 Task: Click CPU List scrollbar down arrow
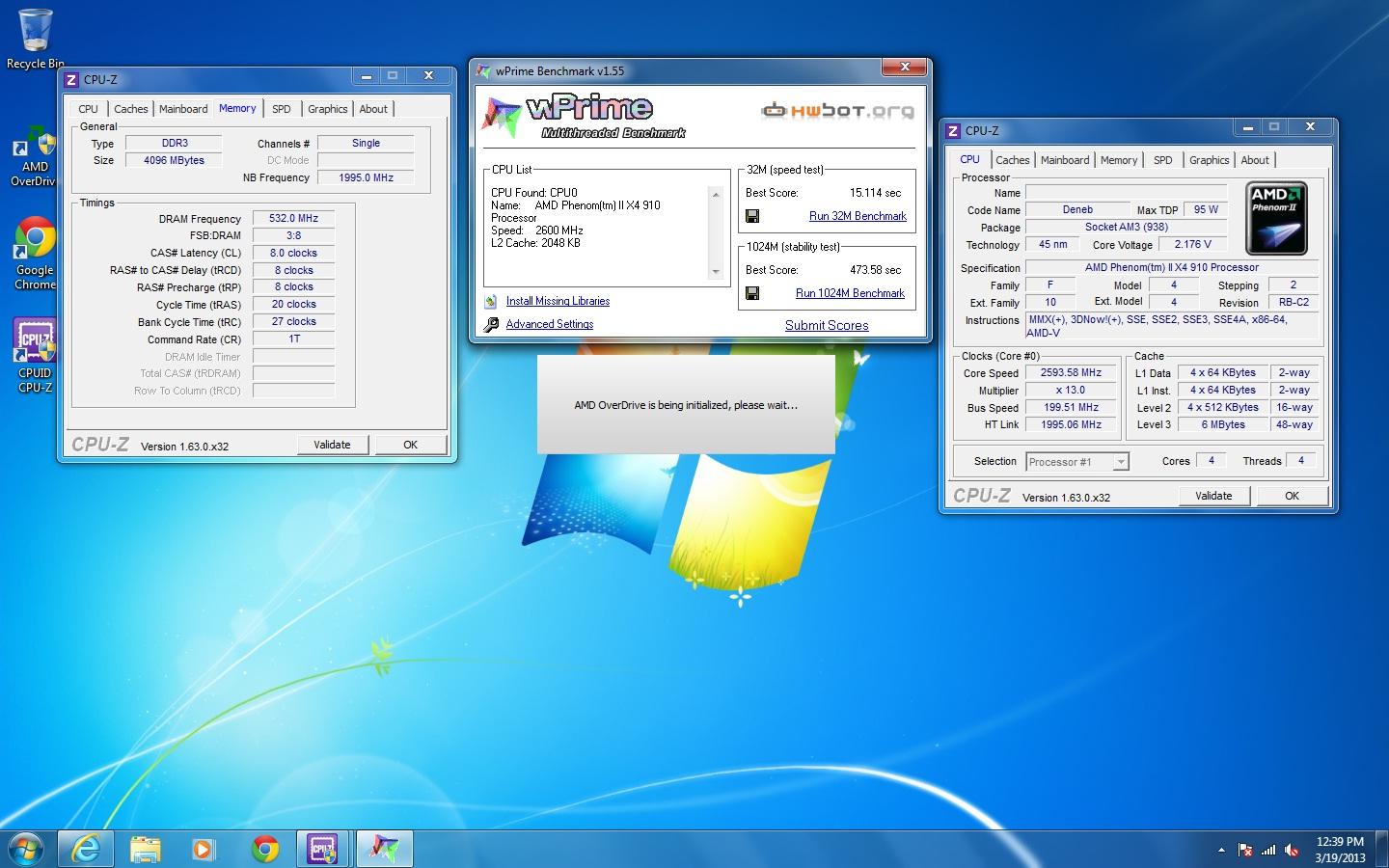716,272
